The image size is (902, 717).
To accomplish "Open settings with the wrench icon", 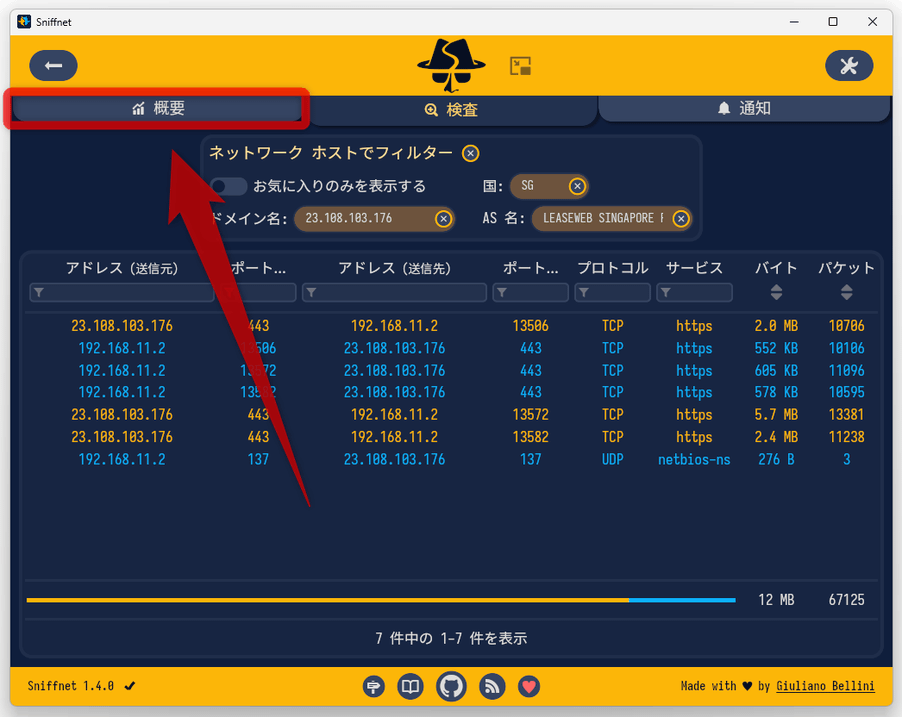I will pyautogui.click(x=849, y=66).
